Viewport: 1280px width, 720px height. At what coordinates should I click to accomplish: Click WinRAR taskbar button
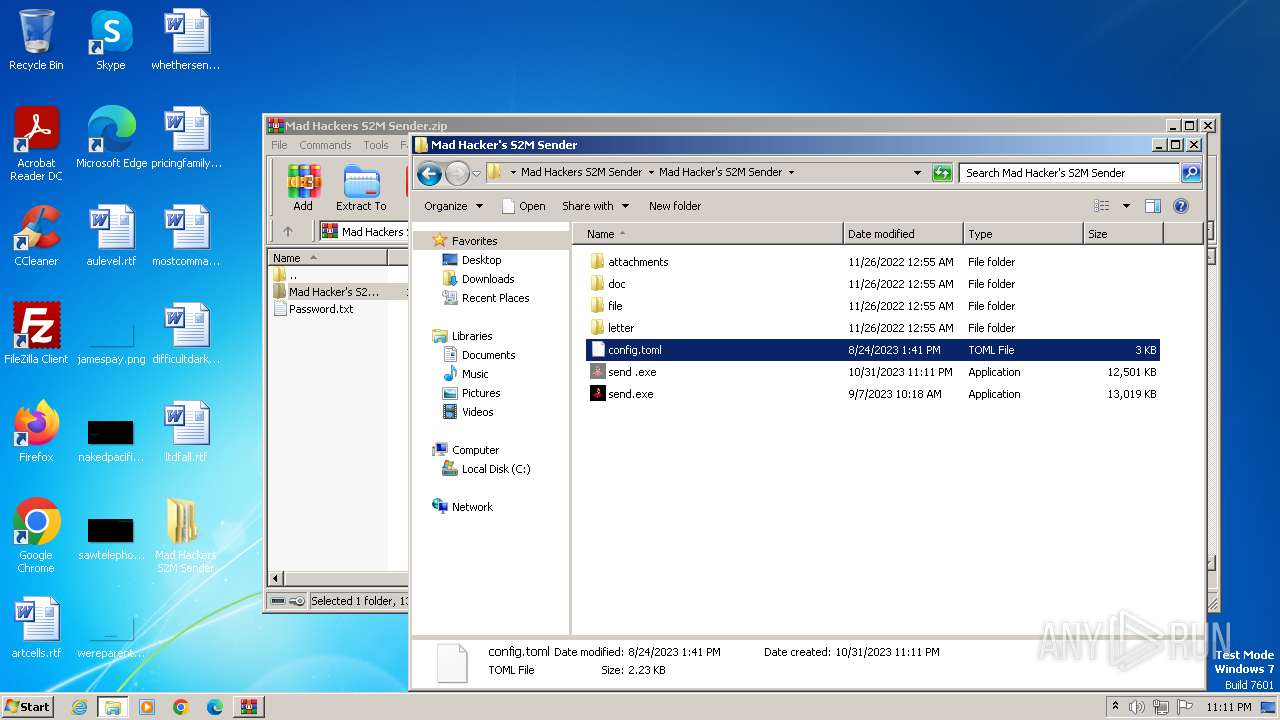coord(249,707)
